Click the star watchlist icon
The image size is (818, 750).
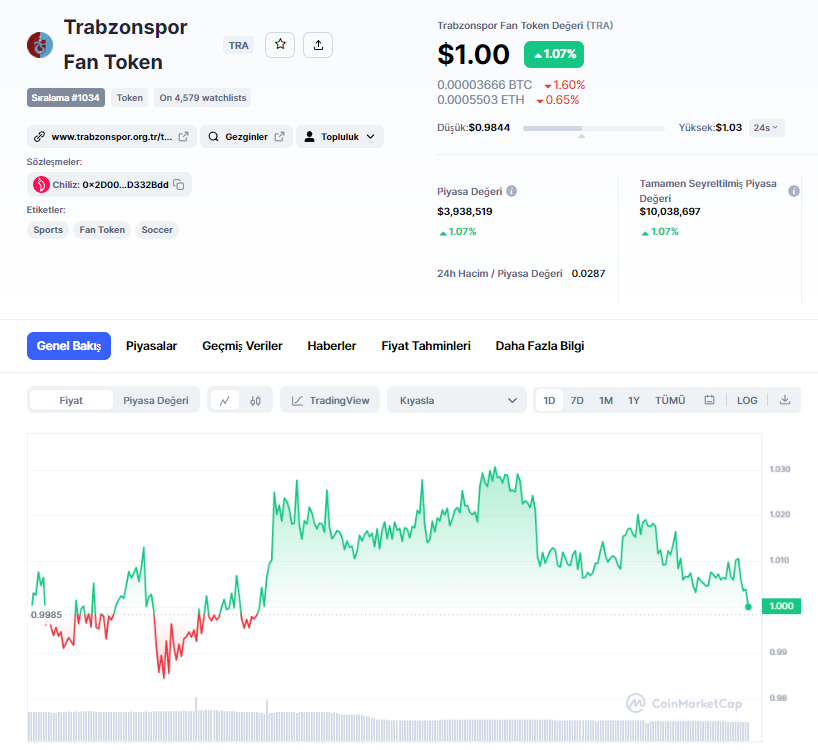point(280,45)
